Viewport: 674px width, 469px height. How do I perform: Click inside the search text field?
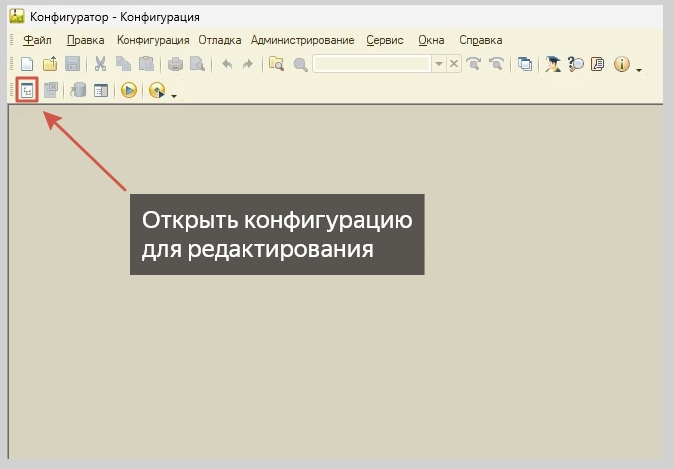point(372,64)
